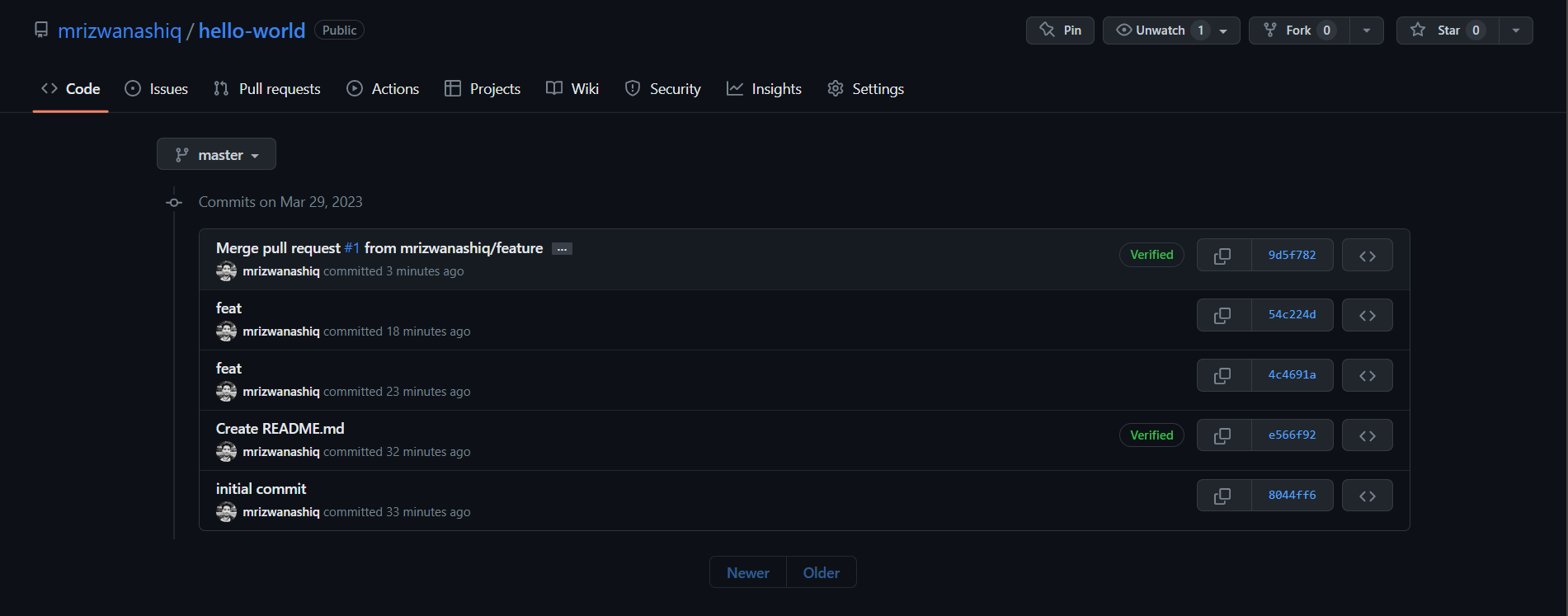The width and height of the screenshot is (1568, 616).
Task: Show Verified details for Merge pull request commit
Action: click(1151, 255)
